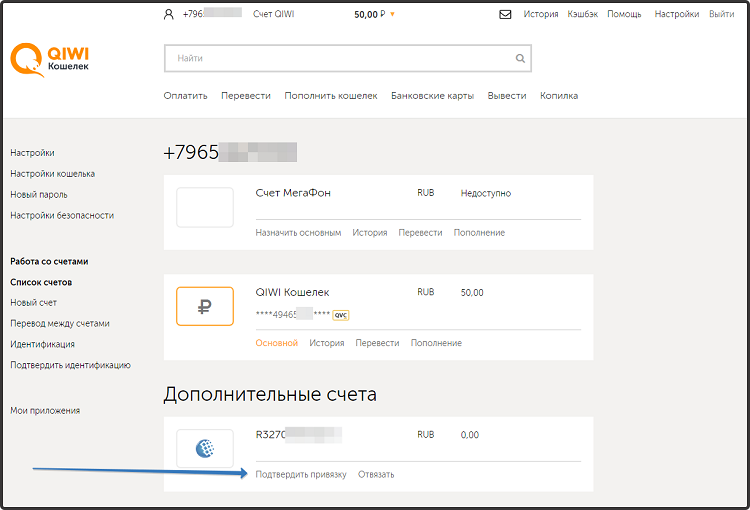Open История in top header
750x510 pixels.
(540, 14)
